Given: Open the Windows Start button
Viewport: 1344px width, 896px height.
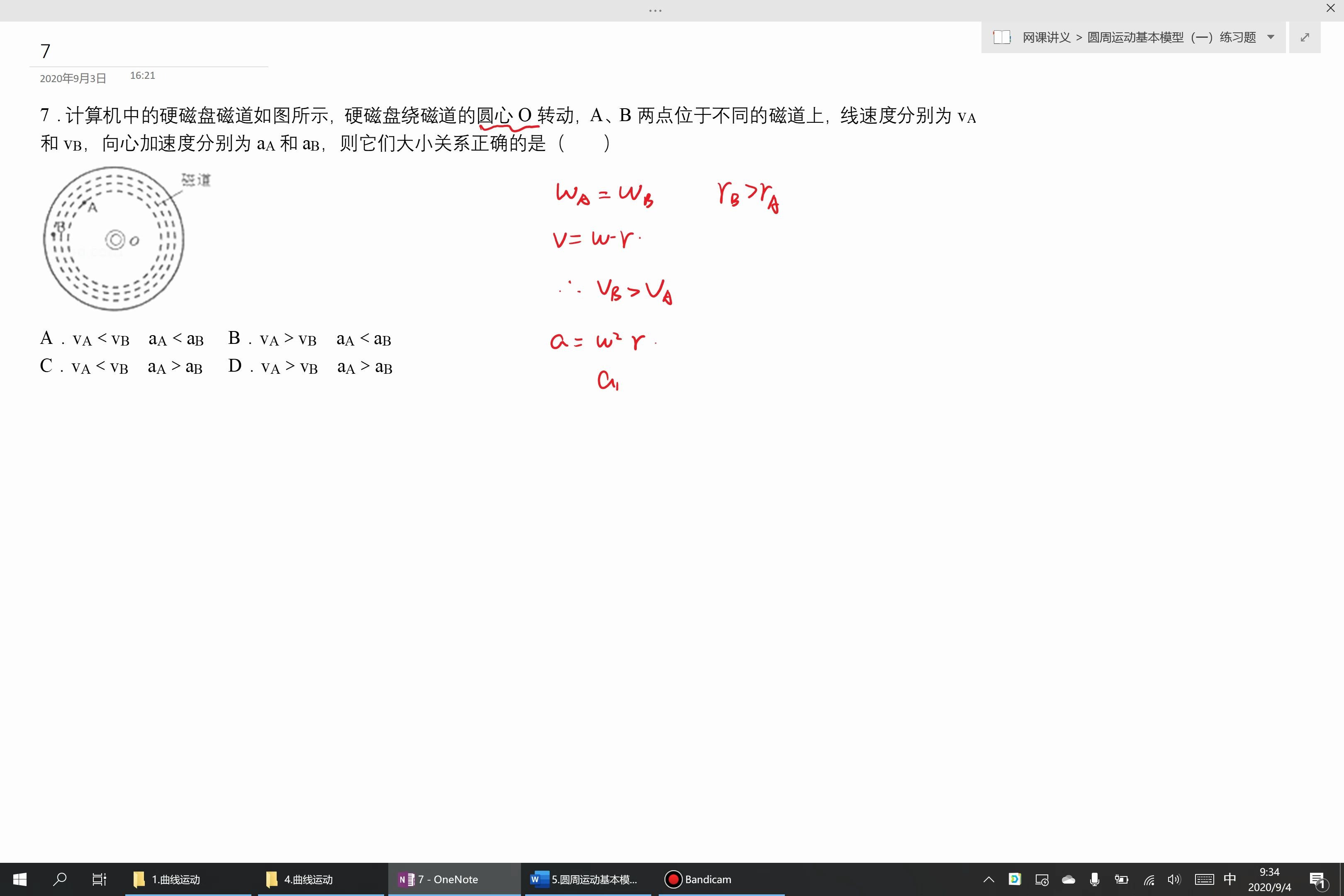Looking at the screenshot, I should pos(19,879).
